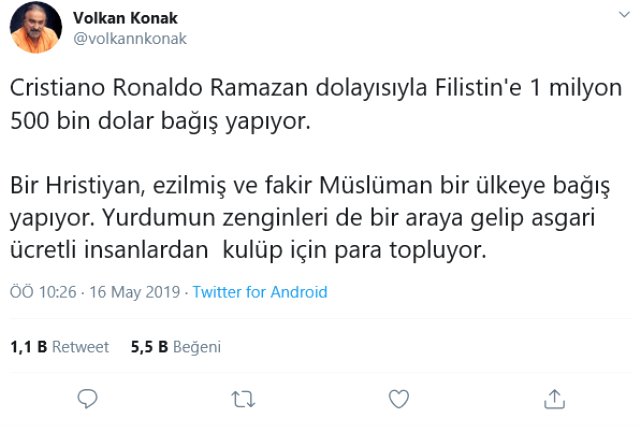
Task: Click the last line ending "para topluyor"
Action: [x=248, y=251]
